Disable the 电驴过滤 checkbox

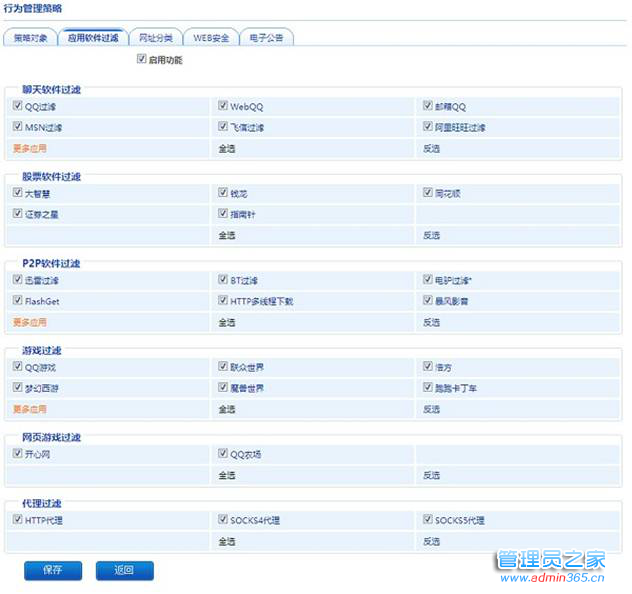tap(428, 280)
